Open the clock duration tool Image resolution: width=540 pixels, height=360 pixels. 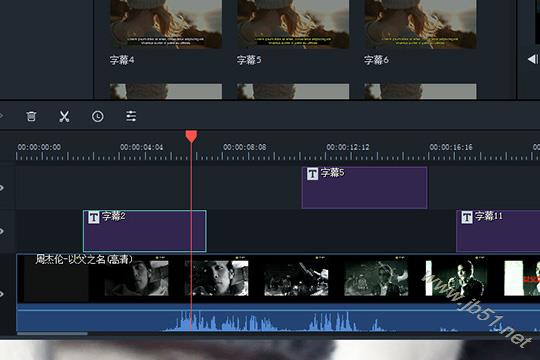click(97, 116)
